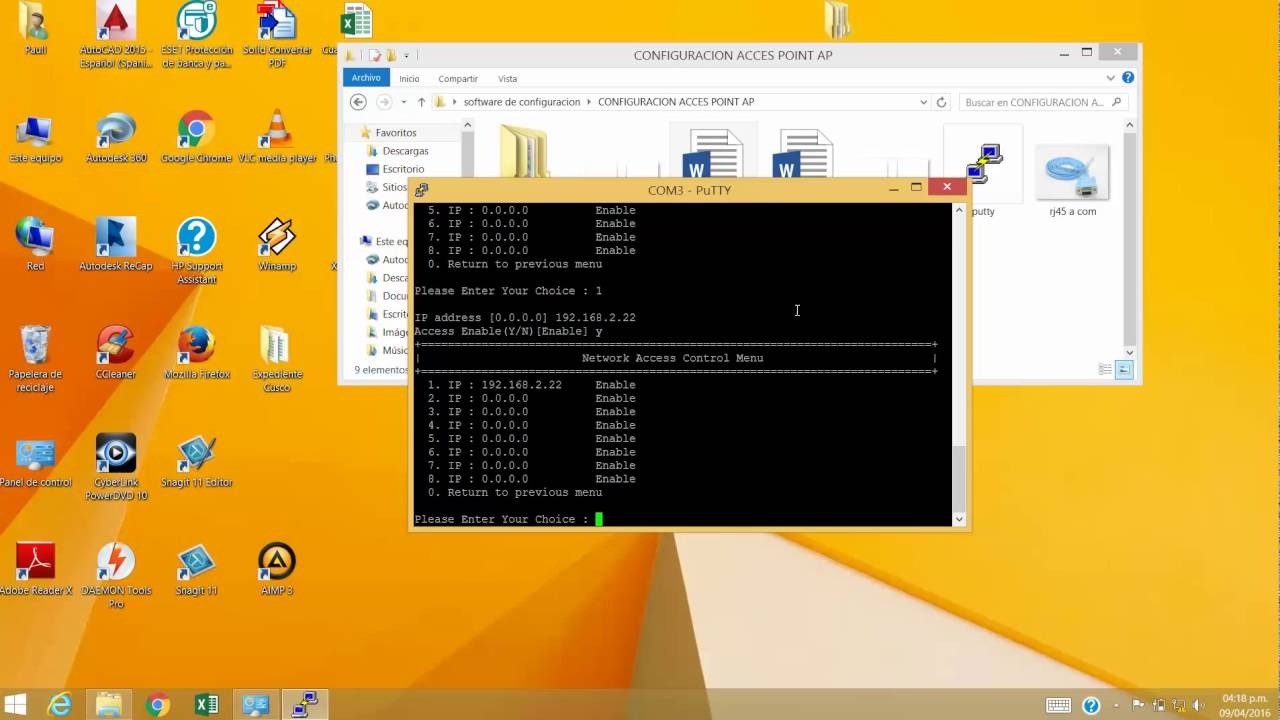This screenshot has width=1280, height=720.
Task: Open the Compartir ribbon tab
Action: pyautogui.click(x=458, y=78)
